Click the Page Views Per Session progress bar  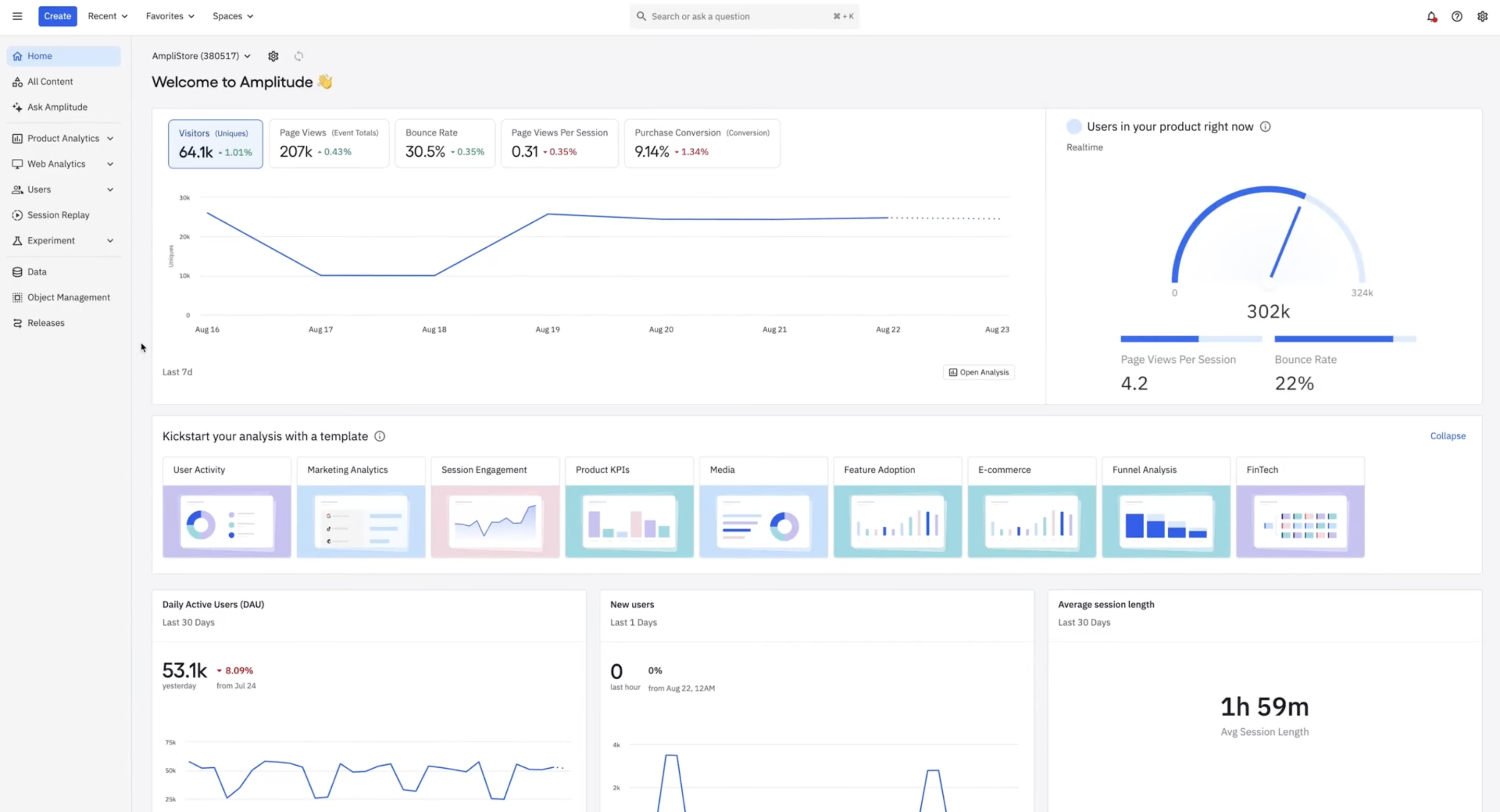pos(1191,339)
